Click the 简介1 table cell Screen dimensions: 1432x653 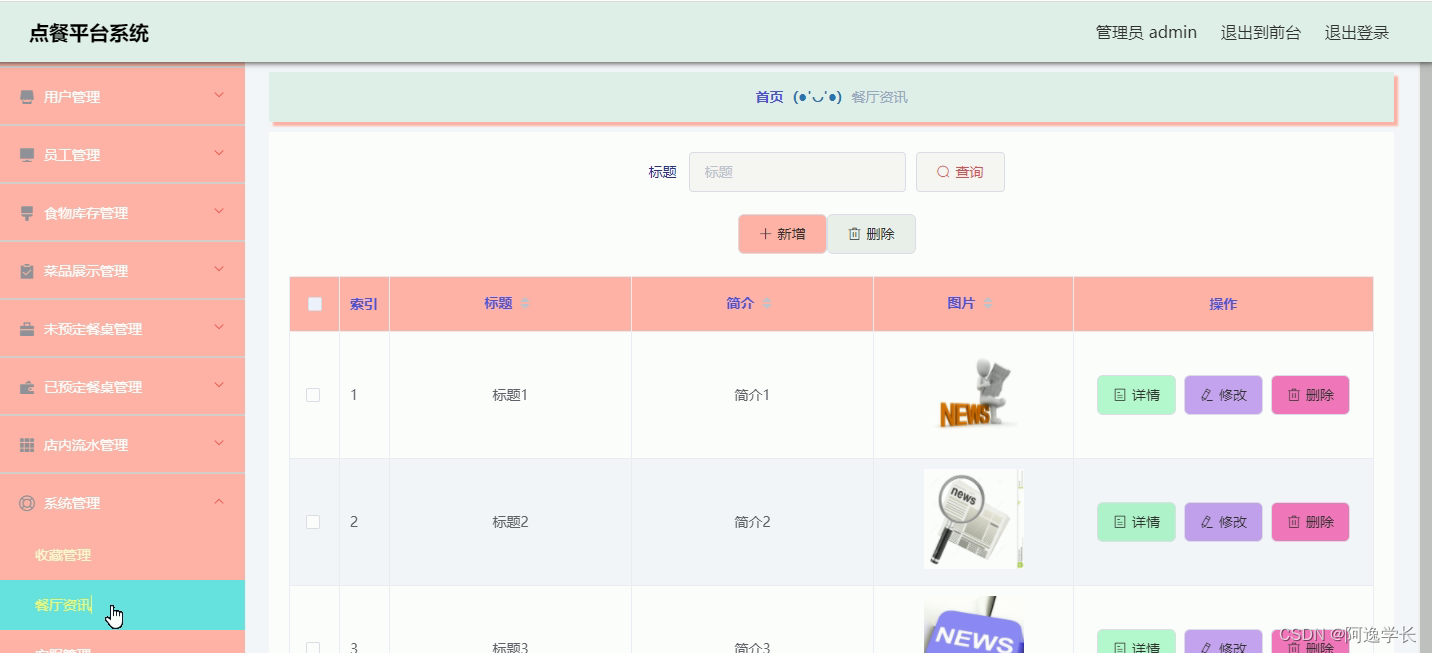752,395
